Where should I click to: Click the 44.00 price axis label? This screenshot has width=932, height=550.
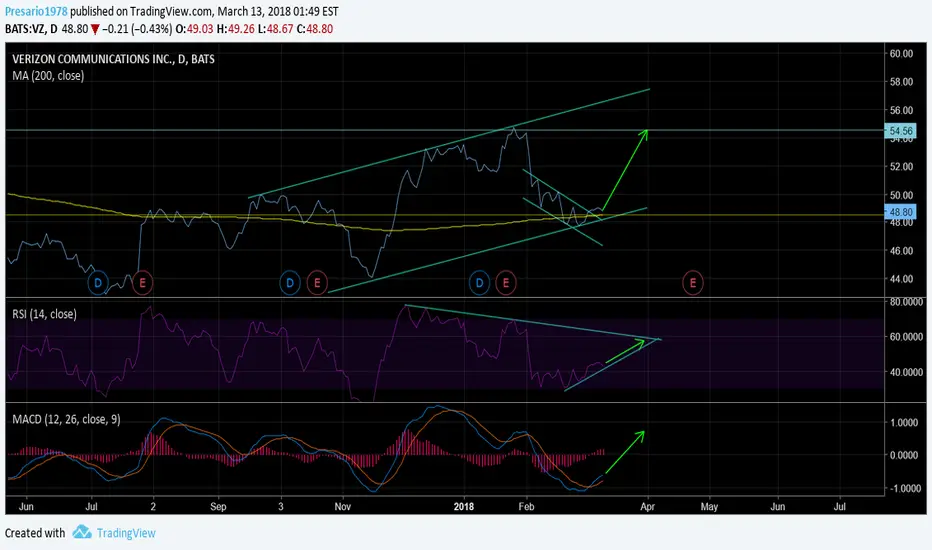[901, 278]
